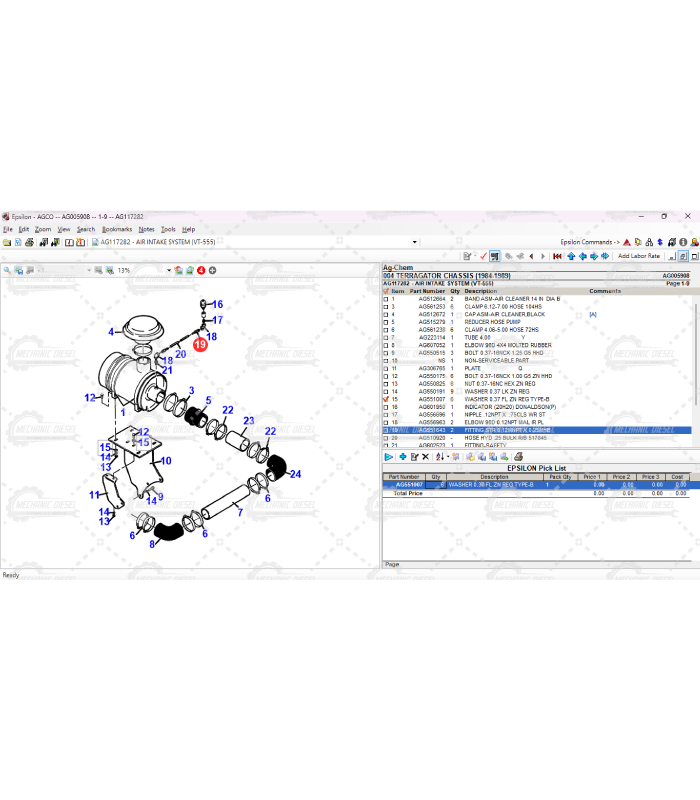This screenshot has width=700, height=800.
Task: Click the blue plus icon in pick list toolbar
Action: pyautogui.click(x=402, y=457)
